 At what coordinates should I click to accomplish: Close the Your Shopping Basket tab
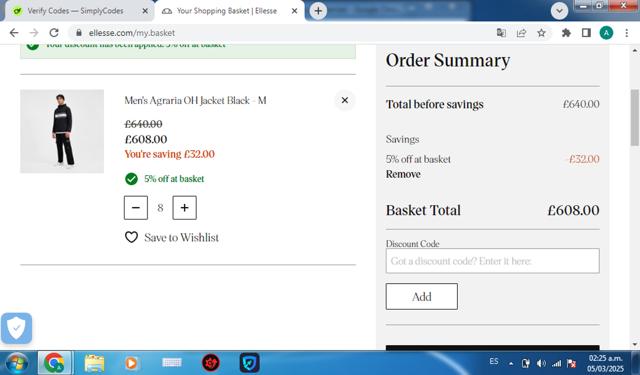click(294, 11)
